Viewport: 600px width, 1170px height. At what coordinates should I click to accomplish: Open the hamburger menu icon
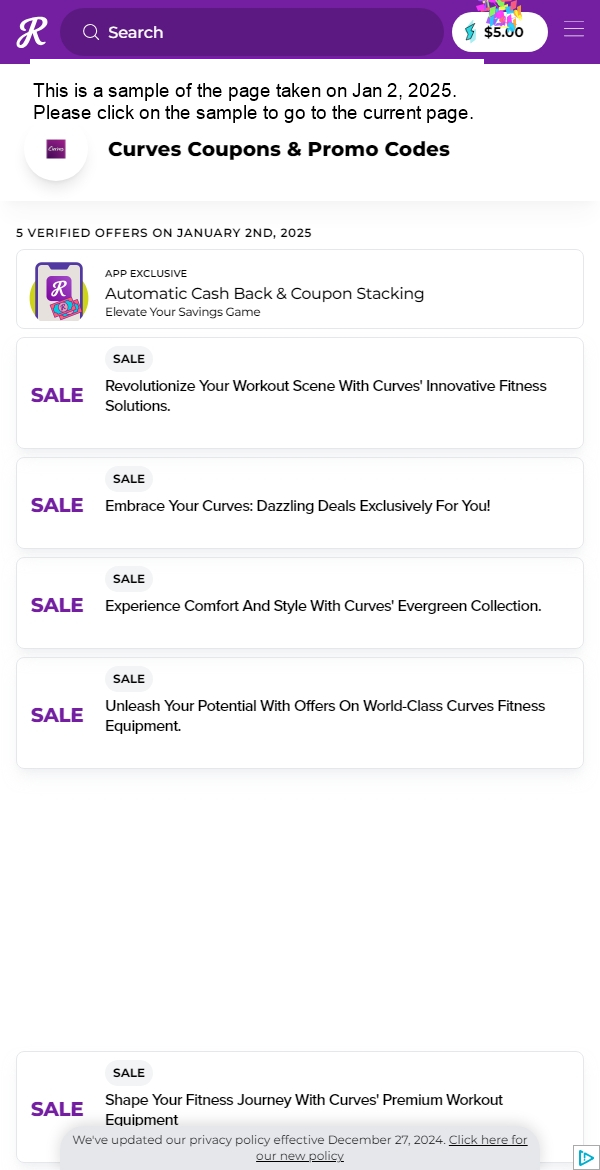click(x=573, y=29)
